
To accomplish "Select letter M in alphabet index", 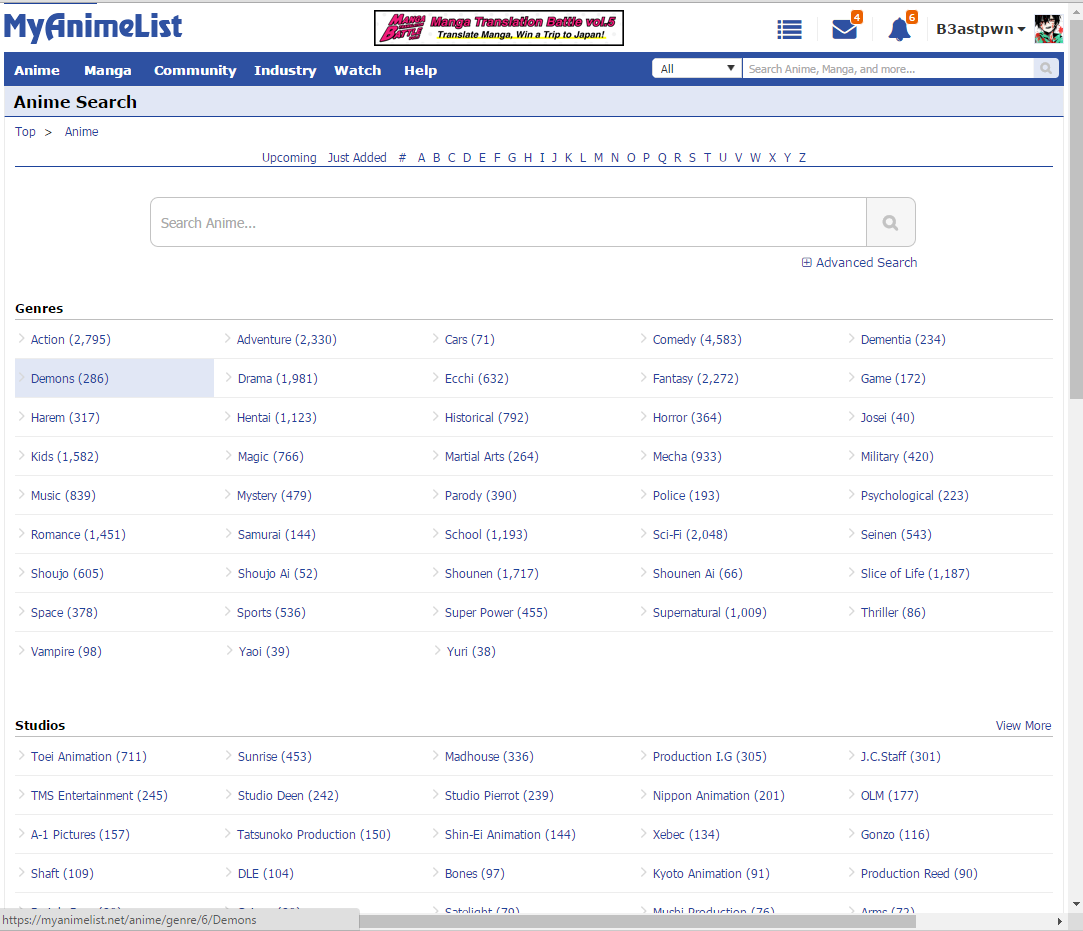I will (598, 157).
